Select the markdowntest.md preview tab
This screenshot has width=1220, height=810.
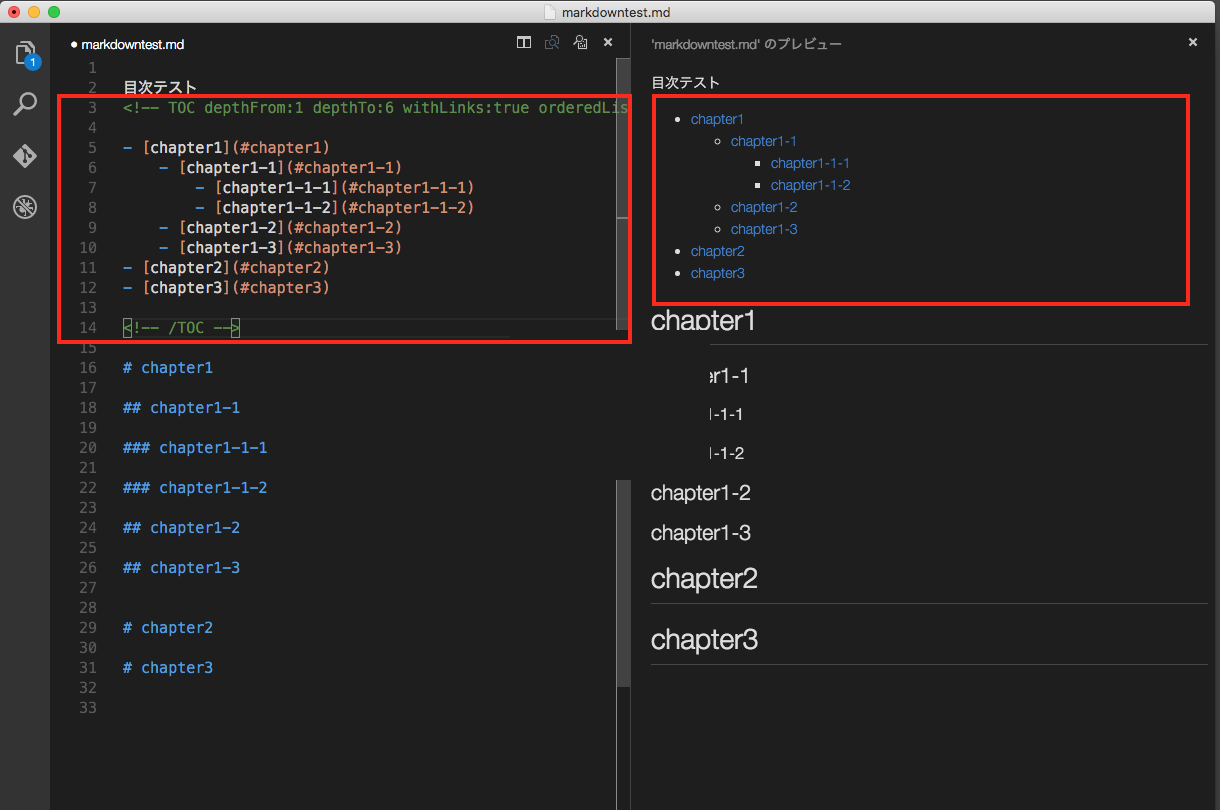(745, 44)
